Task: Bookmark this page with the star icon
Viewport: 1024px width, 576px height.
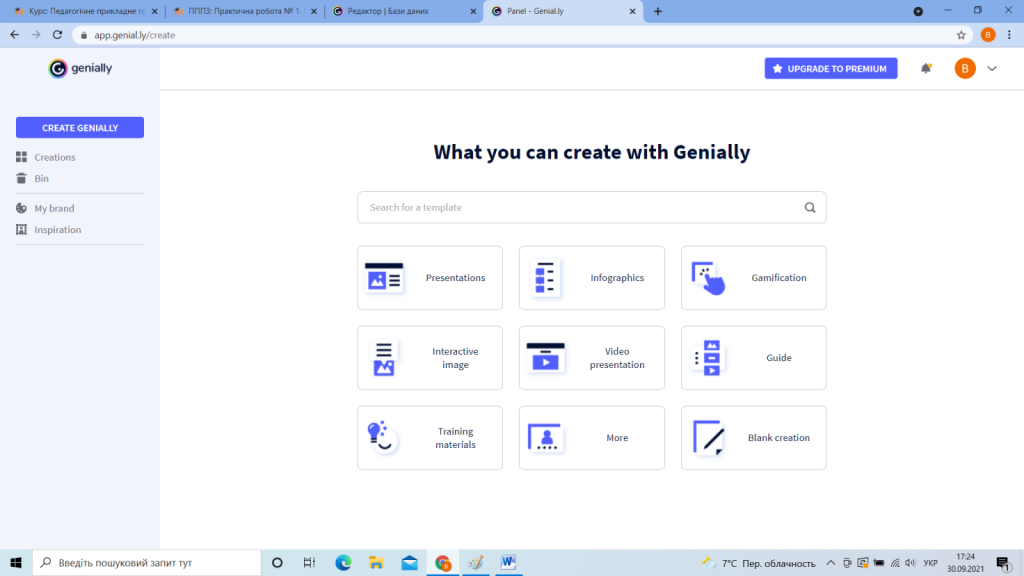Action: pos(961,34)
